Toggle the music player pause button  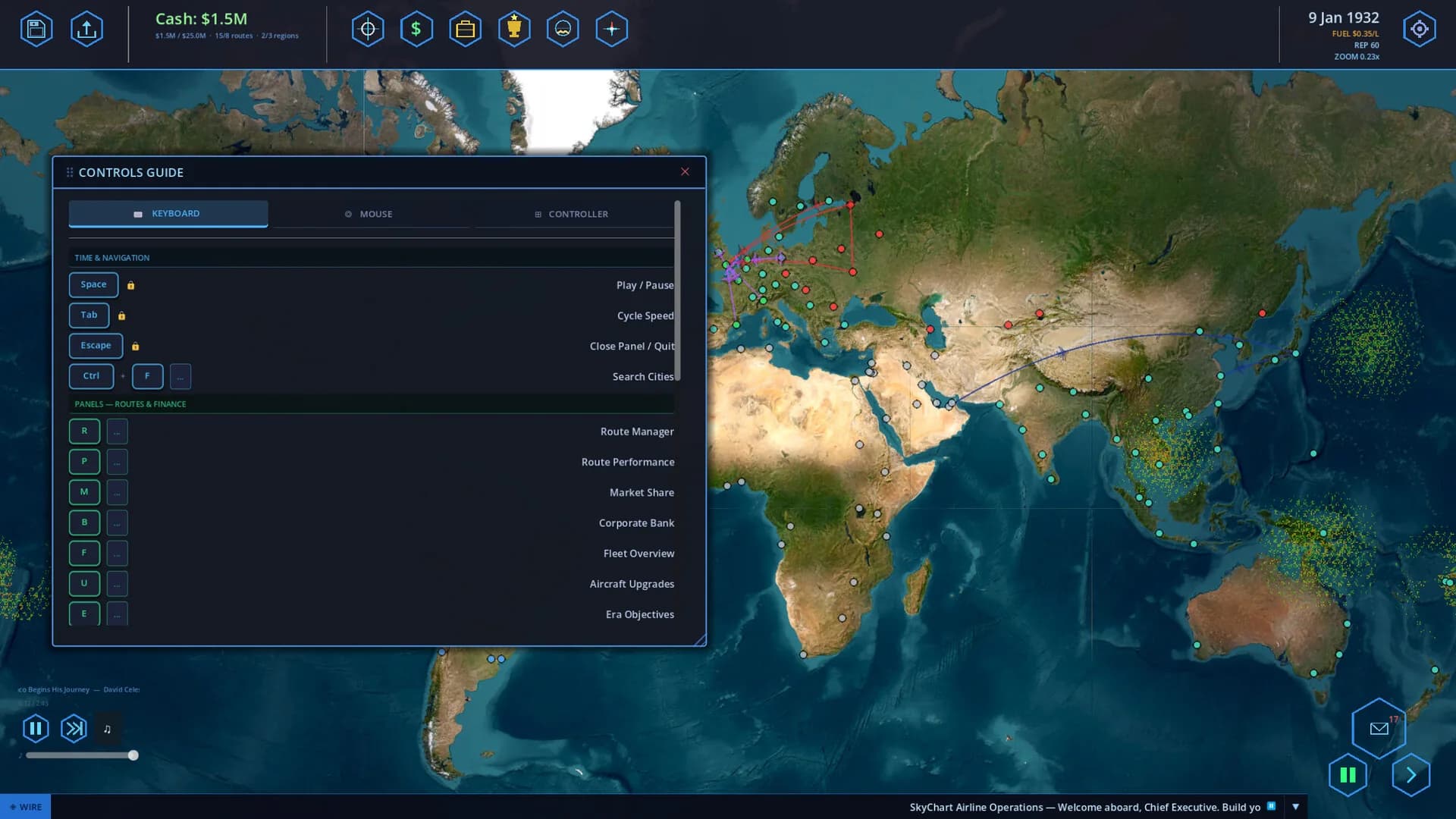point(36,729)
